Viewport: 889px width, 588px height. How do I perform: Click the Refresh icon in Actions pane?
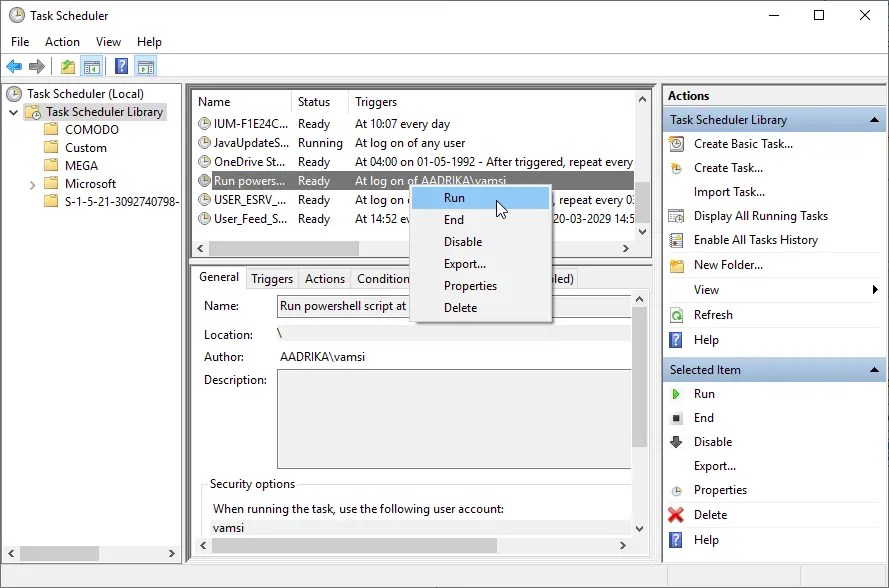[678, 314]
